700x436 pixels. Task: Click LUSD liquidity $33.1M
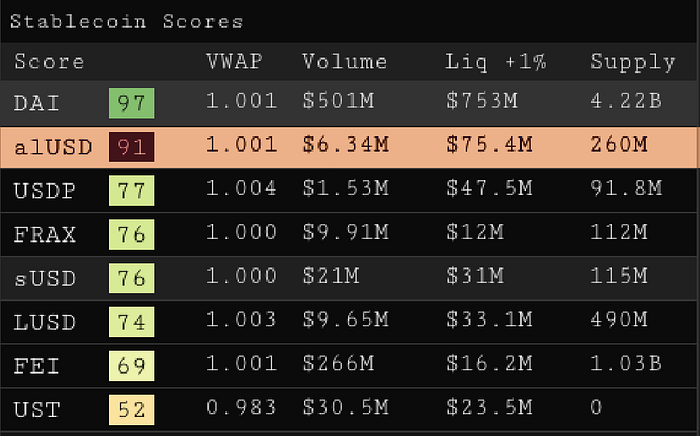pos(489,319)
